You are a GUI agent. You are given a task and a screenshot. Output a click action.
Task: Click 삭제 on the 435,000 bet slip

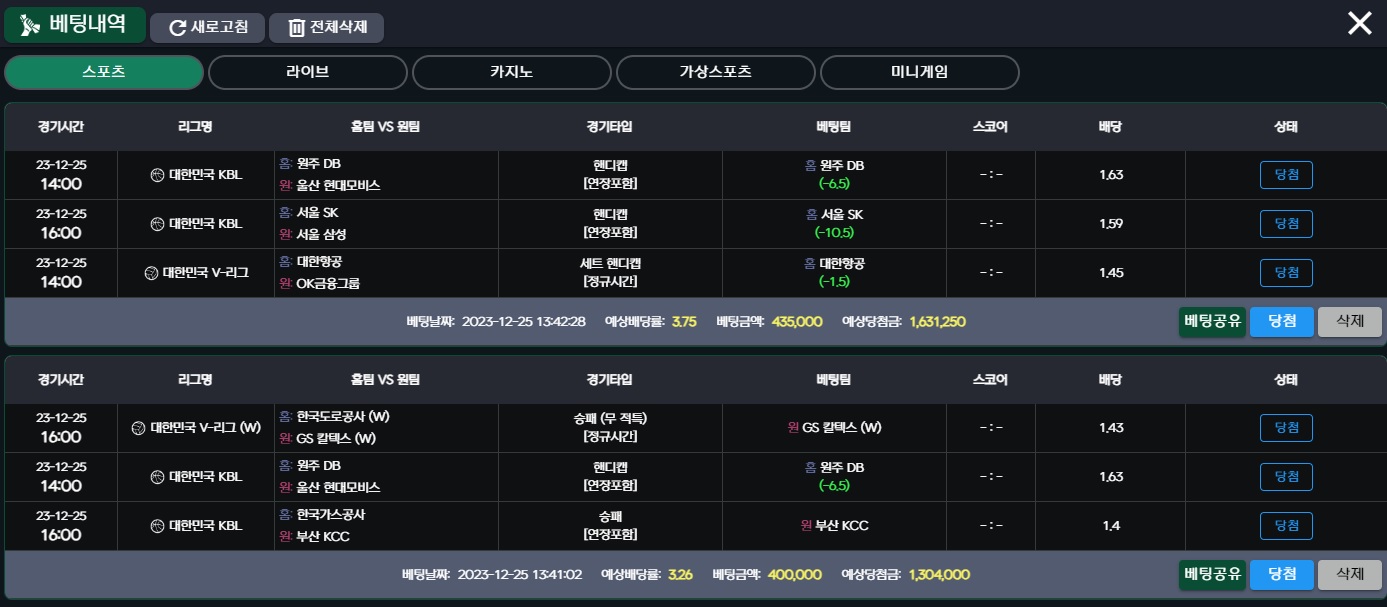click(1350, 321)
